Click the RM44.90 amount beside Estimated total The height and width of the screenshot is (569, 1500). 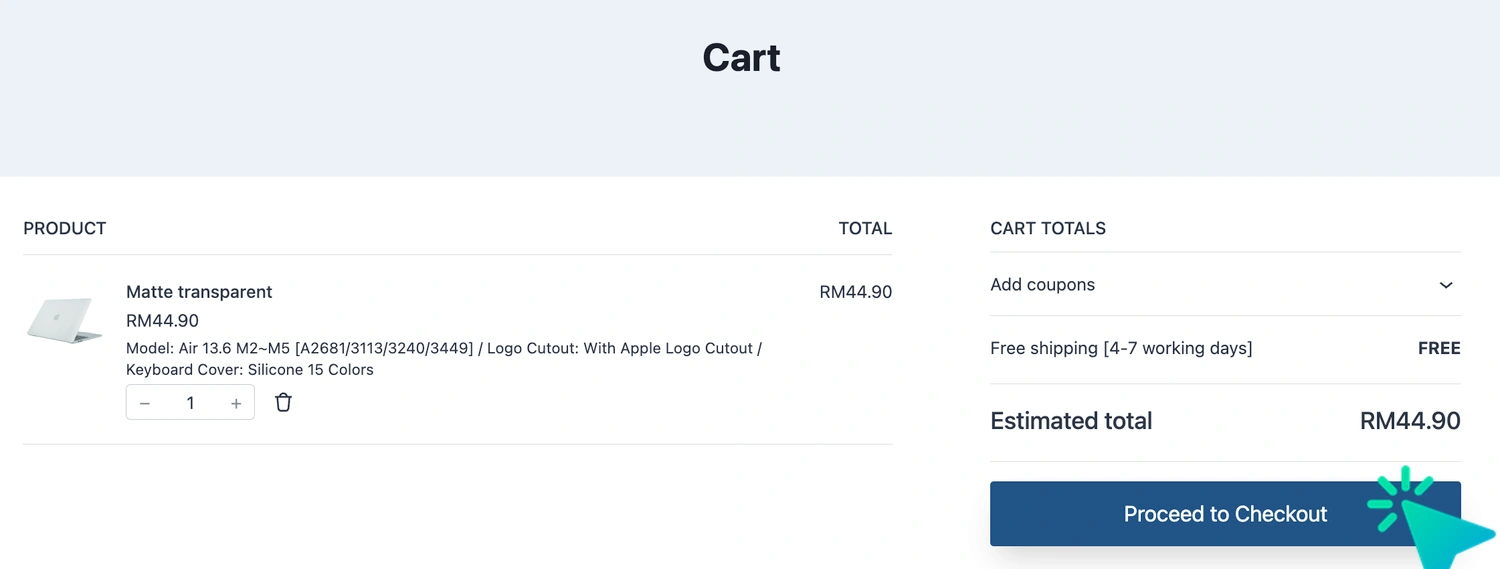click(x=1410, y=421)
